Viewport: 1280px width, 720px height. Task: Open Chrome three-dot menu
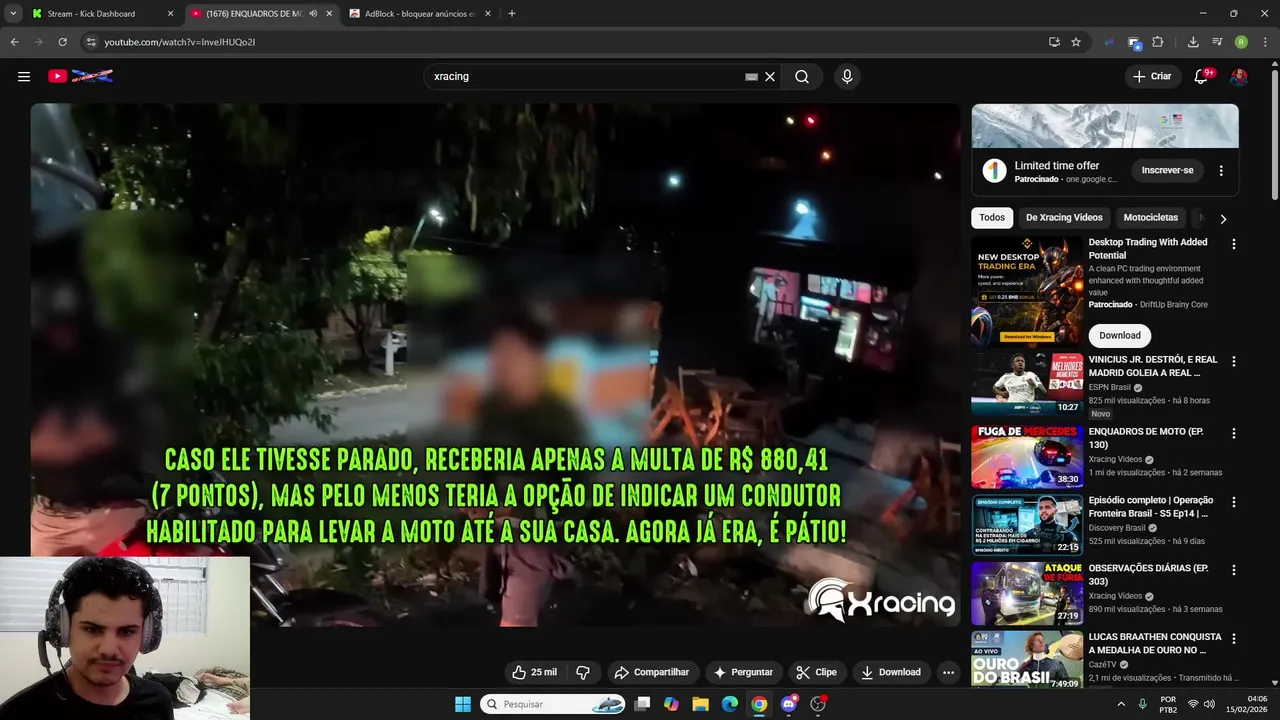pos(1265,42)
